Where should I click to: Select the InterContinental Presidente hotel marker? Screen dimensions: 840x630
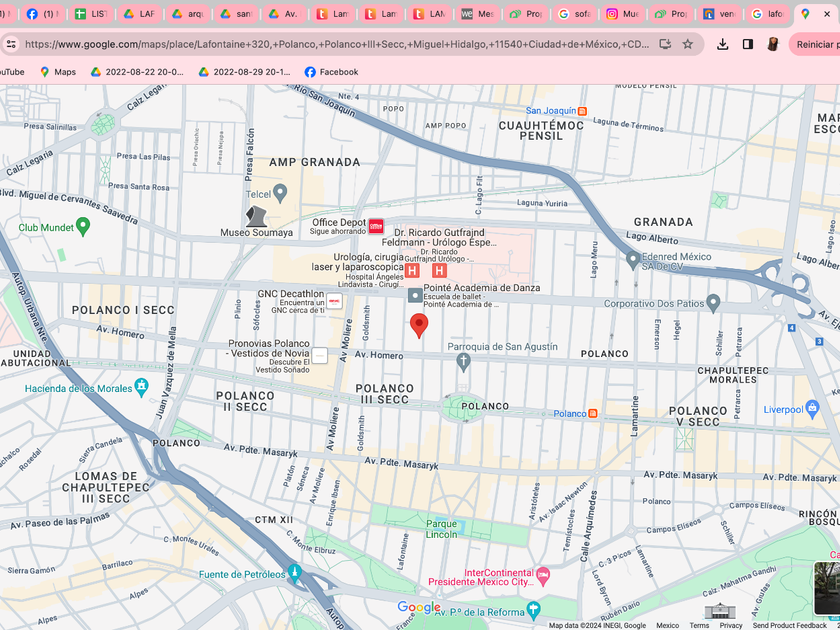click(543, 576)
